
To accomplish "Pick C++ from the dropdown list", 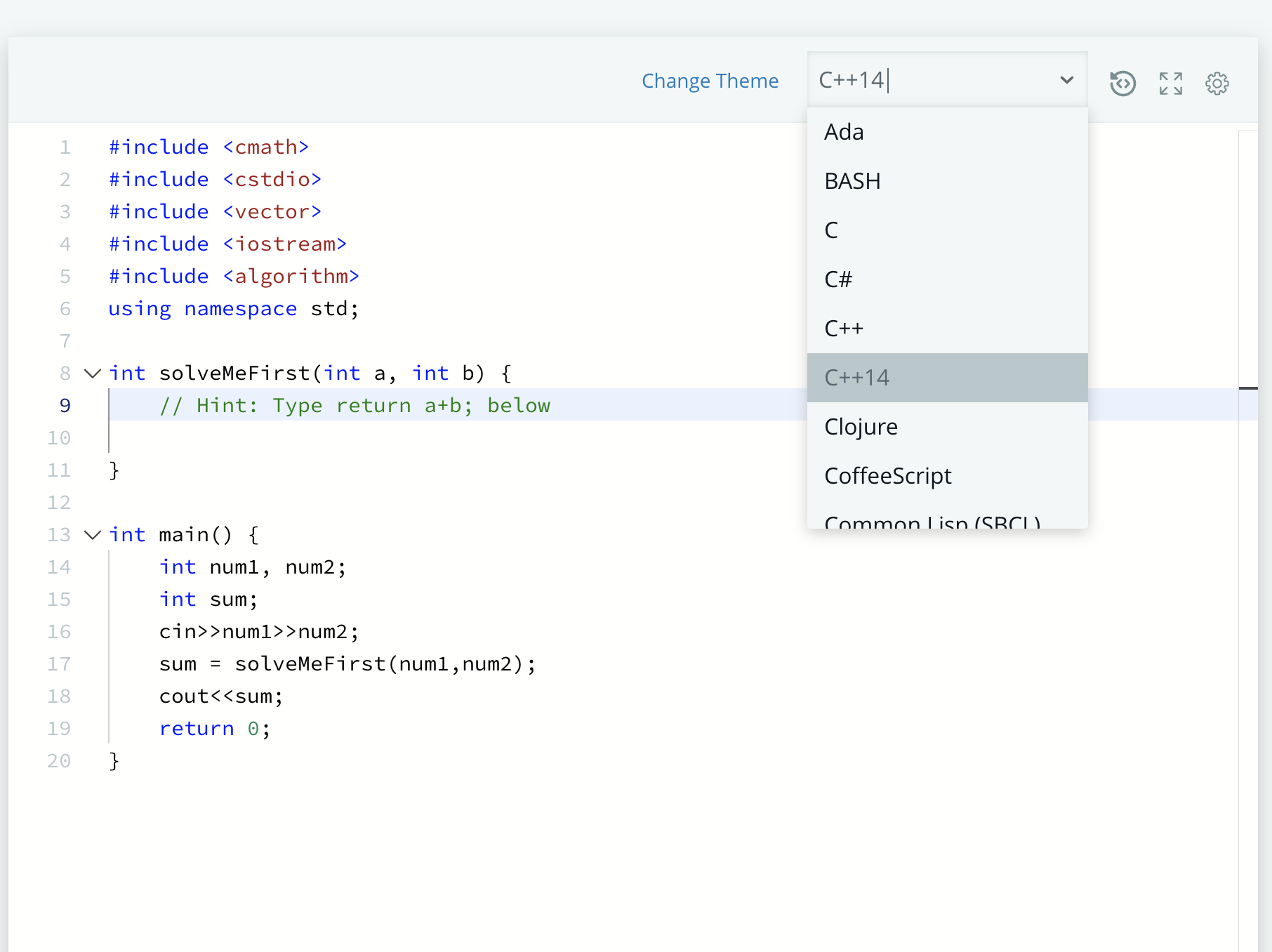I will click(x=947, y=329).
